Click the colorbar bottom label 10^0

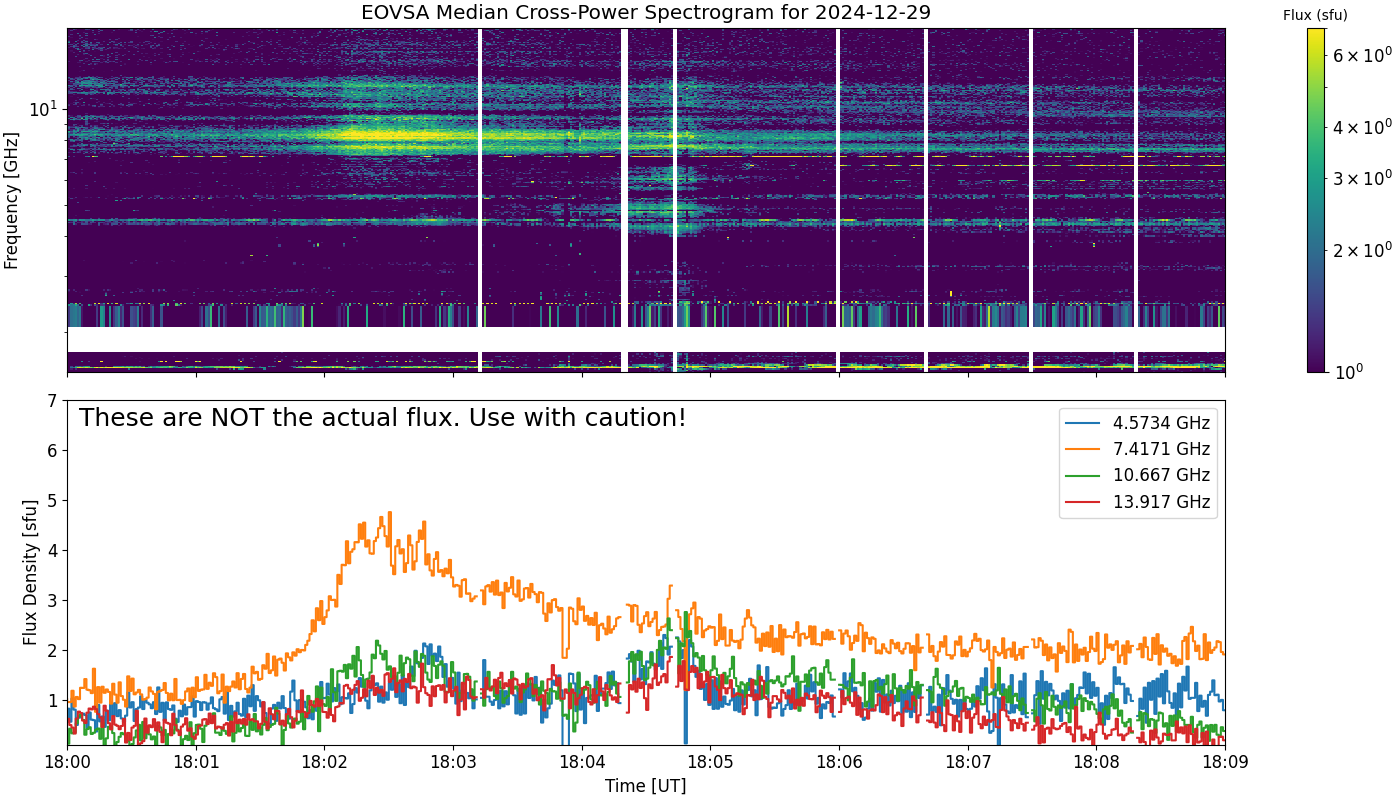click(x=1349, y=371)
